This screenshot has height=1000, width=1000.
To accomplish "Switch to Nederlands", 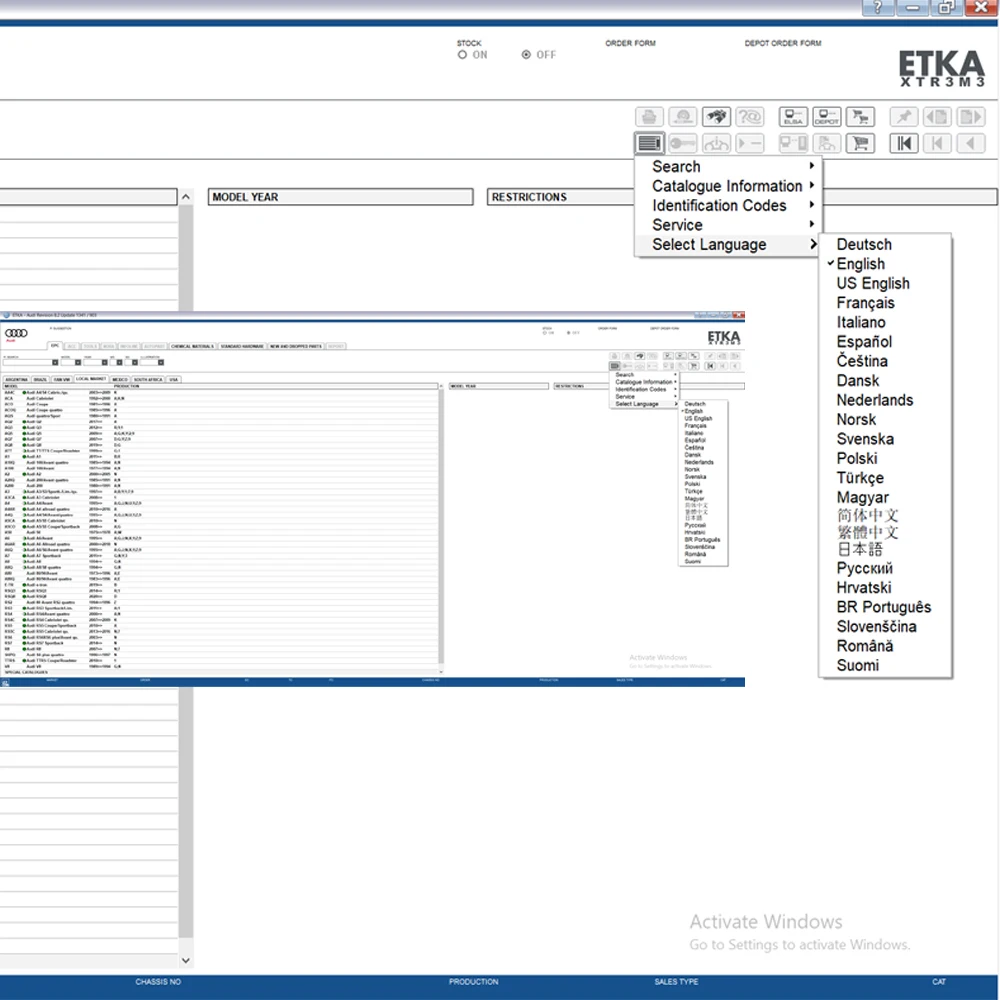I will click(x=875, y=401).
